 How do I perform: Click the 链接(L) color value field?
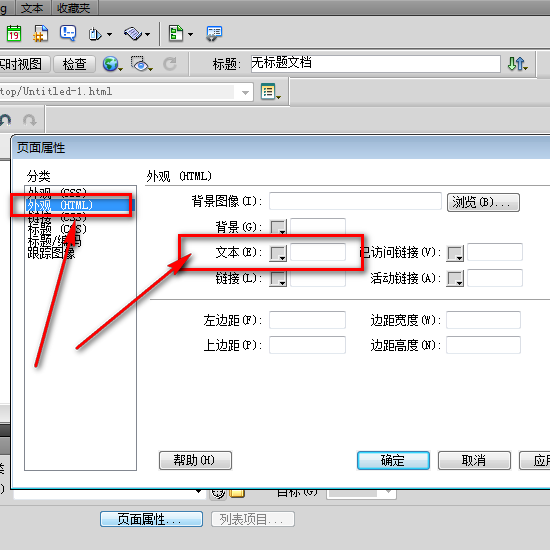[318, 279]
